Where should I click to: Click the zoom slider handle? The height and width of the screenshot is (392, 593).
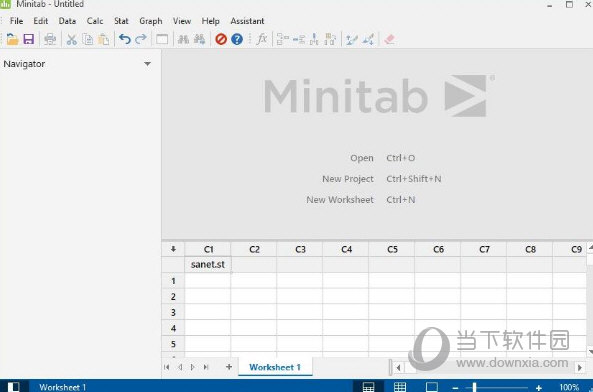tap(474, 387)
